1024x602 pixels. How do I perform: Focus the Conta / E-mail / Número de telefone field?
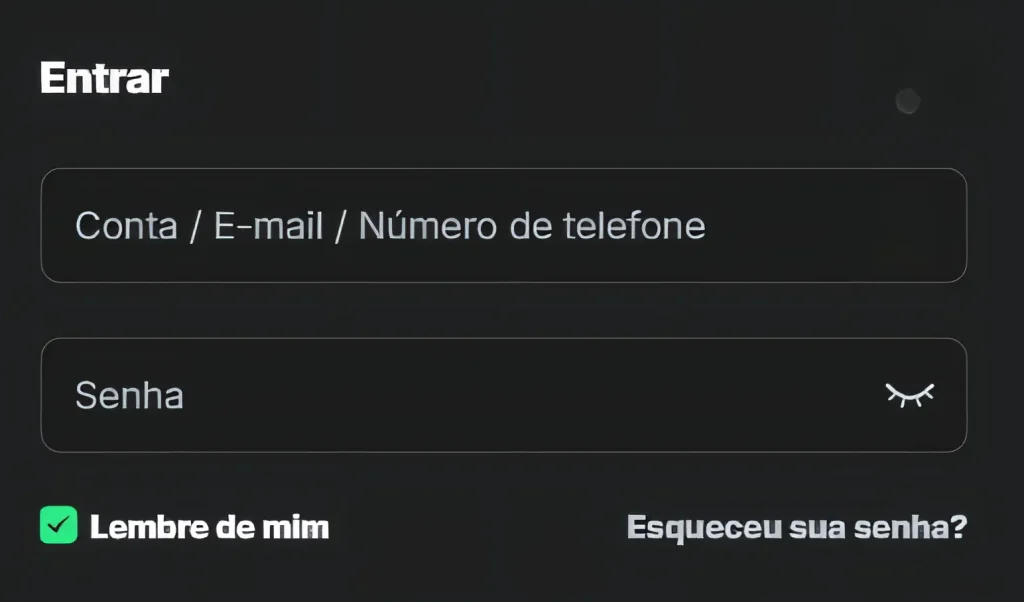click(x=504, y=225)
